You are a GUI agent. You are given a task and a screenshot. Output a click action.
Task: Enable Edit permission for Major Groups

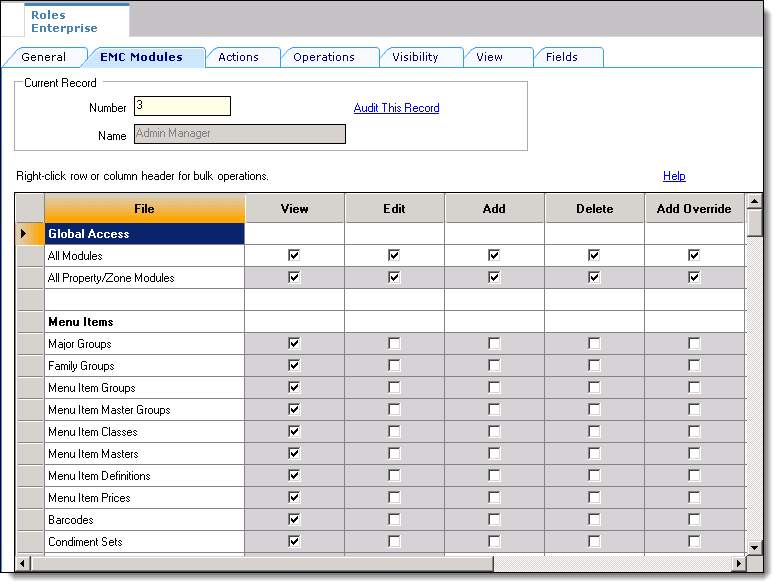(394, 344)
